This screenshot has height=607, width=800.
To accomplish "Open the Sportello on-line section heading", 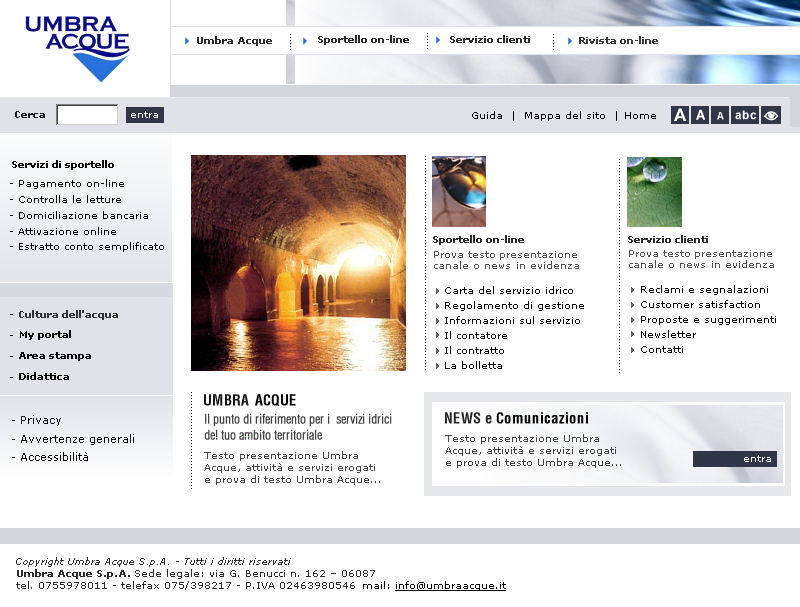I will [478, 240].
